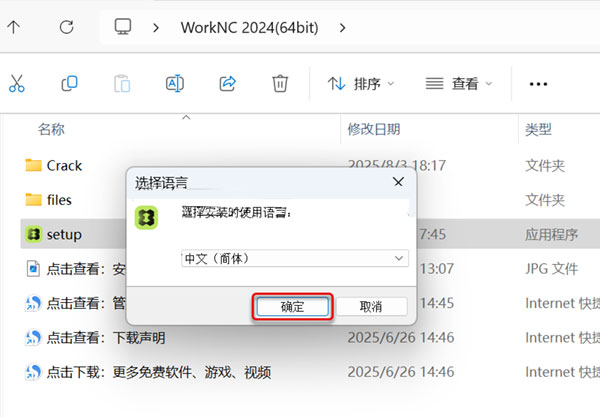Viewport: 600px width, 417px height.
Task: Click icon of 更多免费软件 shortcut
Action: point(33,372)
